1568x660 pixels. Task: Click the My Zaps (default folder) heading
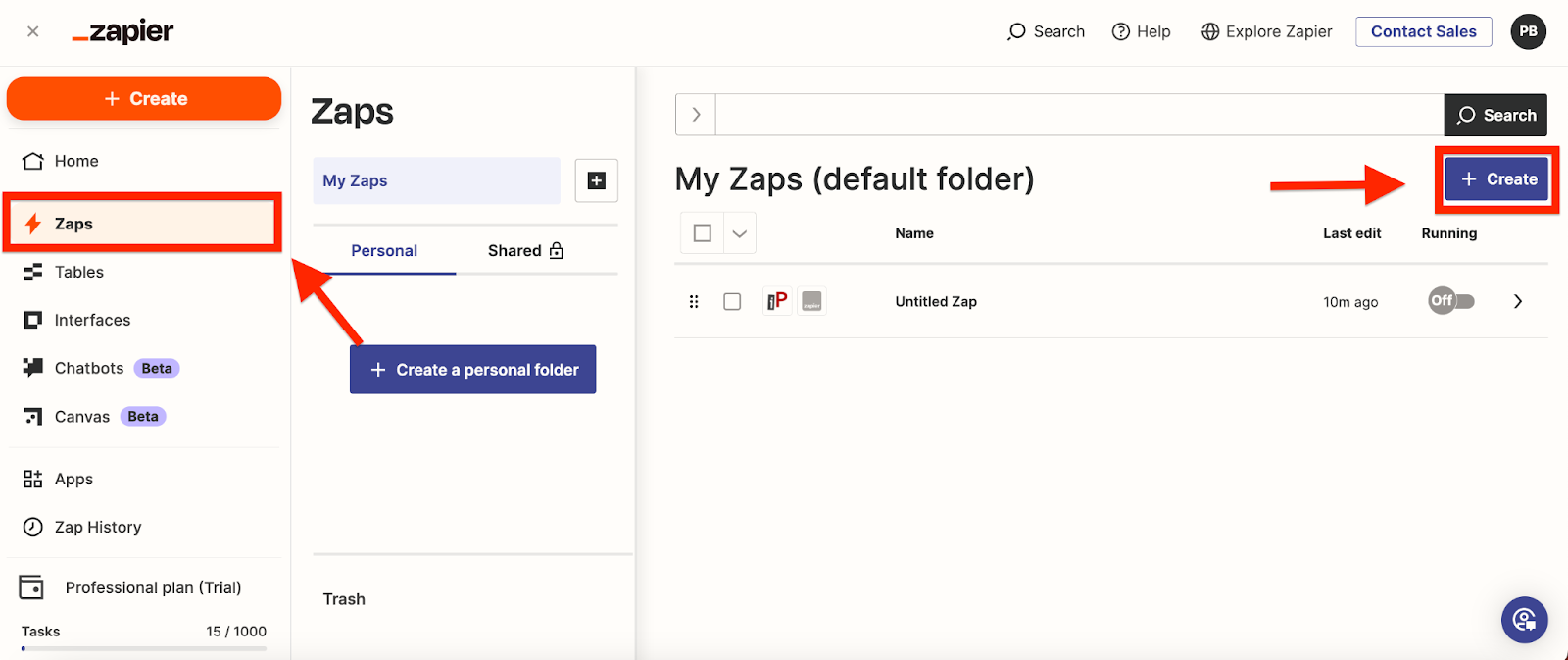[x=855, y=179]
